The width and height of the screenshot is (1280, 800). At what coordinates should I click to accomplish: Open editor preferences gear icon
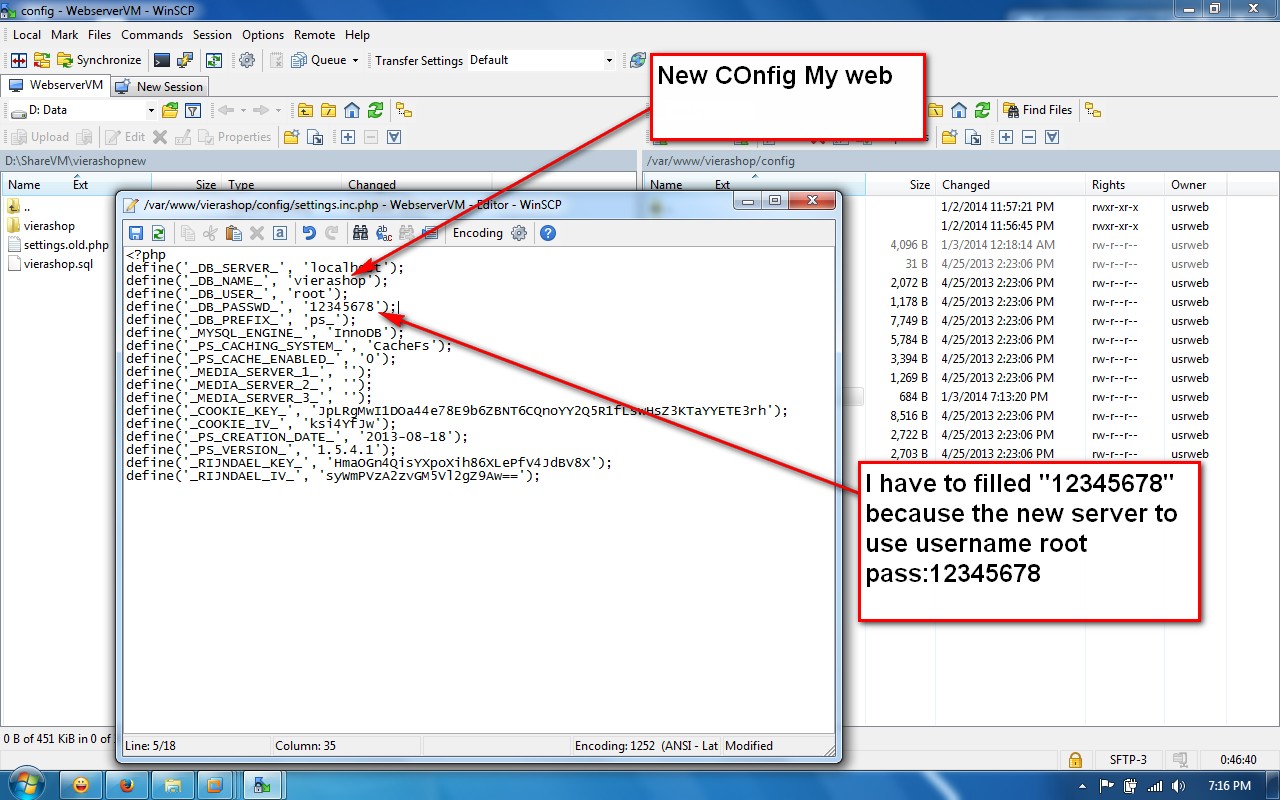point(518,233)
